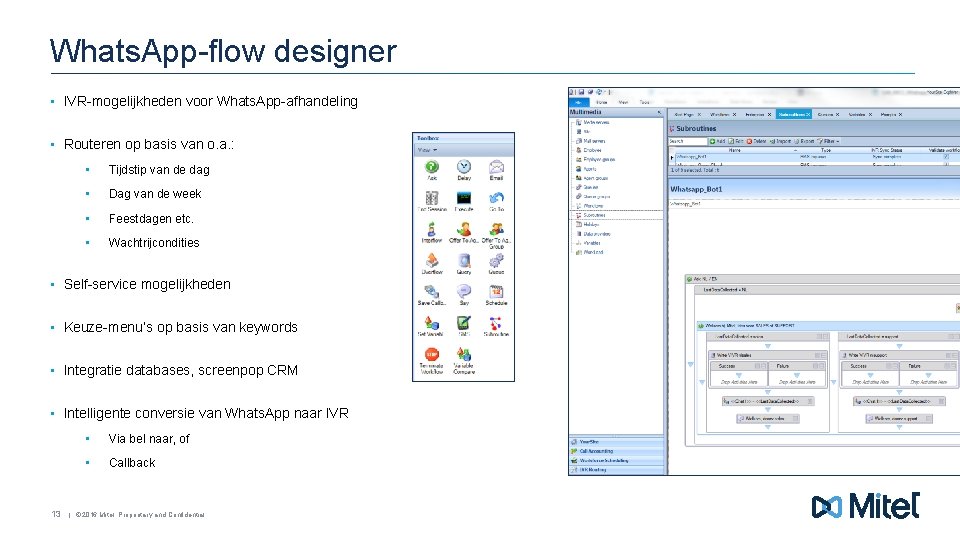Image resolution: width=960 pixels, height=540 pixels.
Task: Open Holidays in Multimedia tree
Action: click(x=588, y=225)
